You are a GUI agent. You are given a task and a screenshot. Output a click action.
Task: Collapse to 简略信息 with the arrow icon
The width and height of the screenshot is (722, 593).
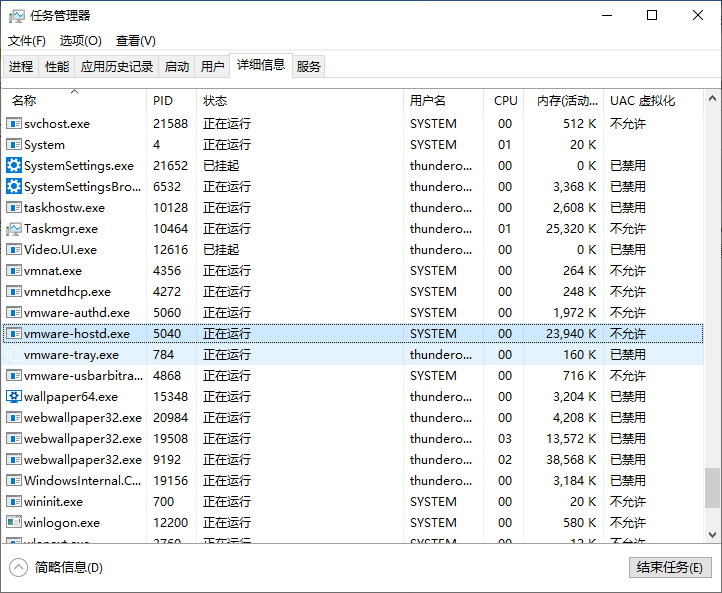click(x=18, y=568)
